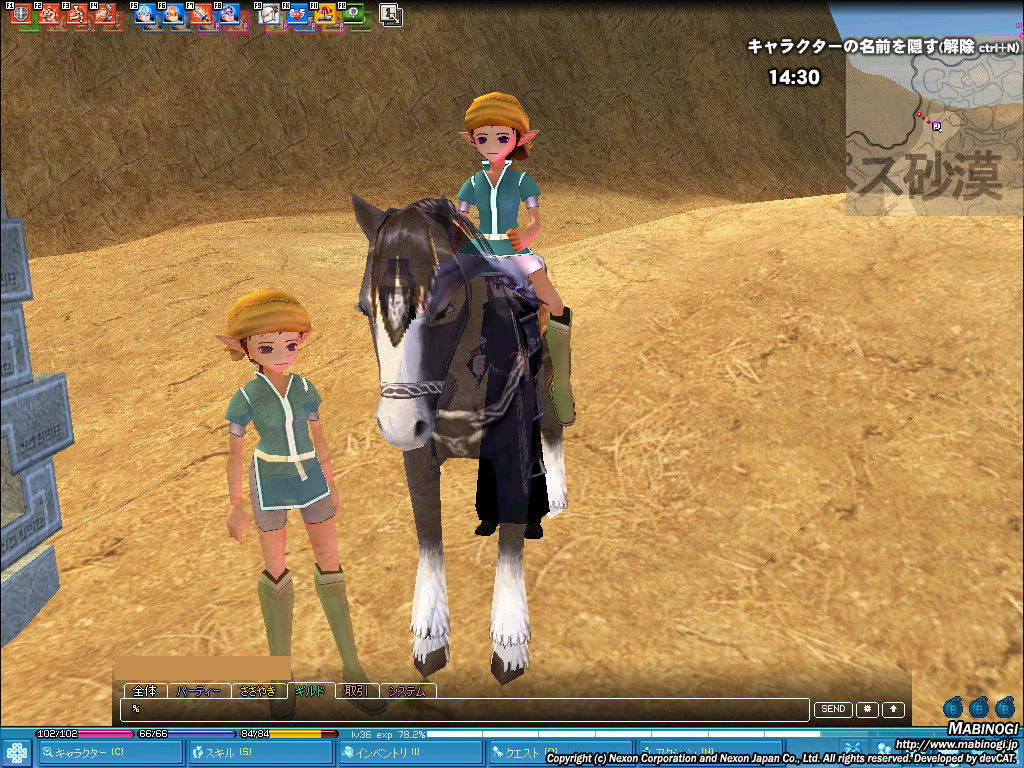This screenshot has height=768, width=1024.
Task: Click the middle blue B bubble icon
Action: 979,708
